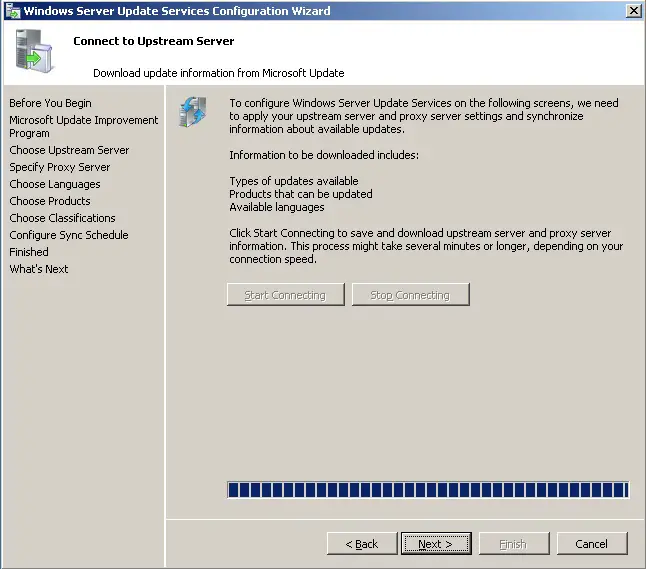Click 'Information to be downloaded includes:' text
The image size is (646, 569).
coord(324,155)
